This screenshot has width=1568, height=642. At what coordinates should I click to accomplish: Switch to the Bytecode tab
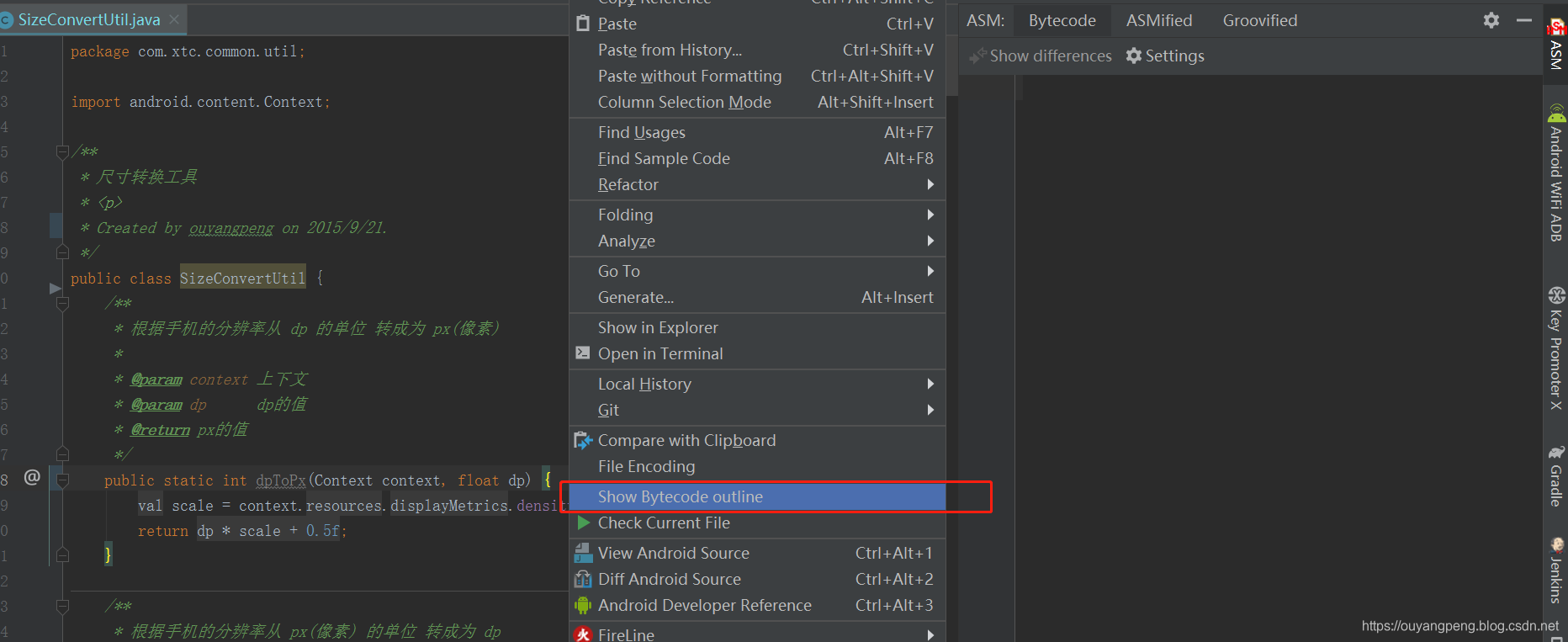click(x=1062, y=20)
